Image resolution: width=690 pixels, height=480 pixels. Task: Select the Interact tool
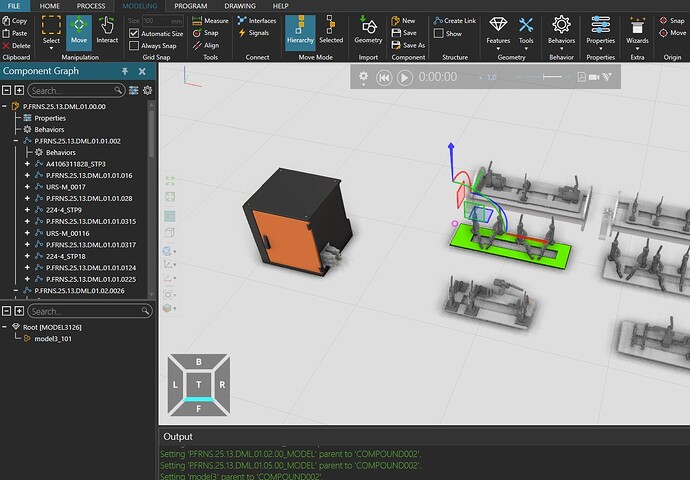(x=107, y=30)
